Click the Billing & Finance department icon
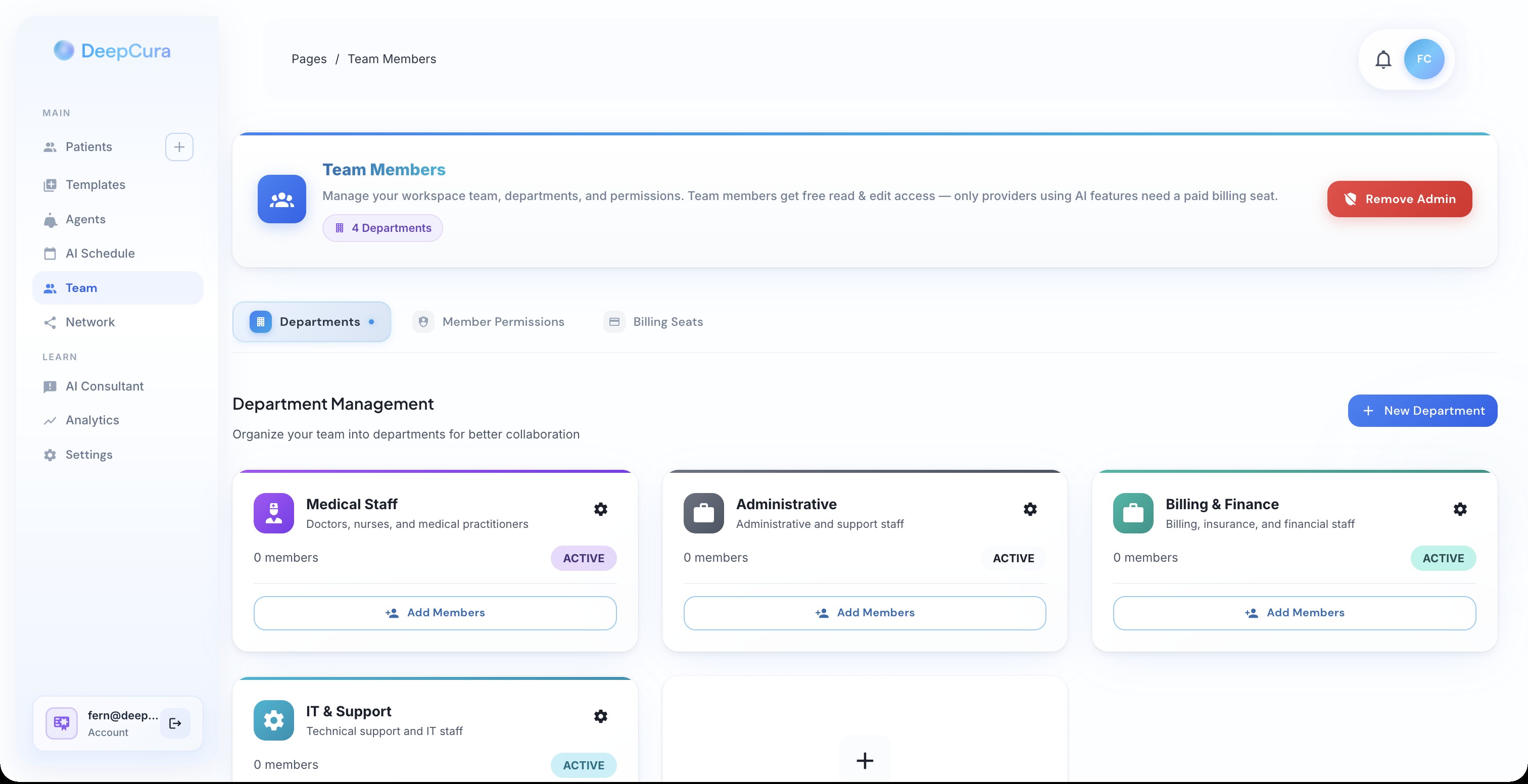This screenshot has width=1528, height=784. (x=1133, y=514)
